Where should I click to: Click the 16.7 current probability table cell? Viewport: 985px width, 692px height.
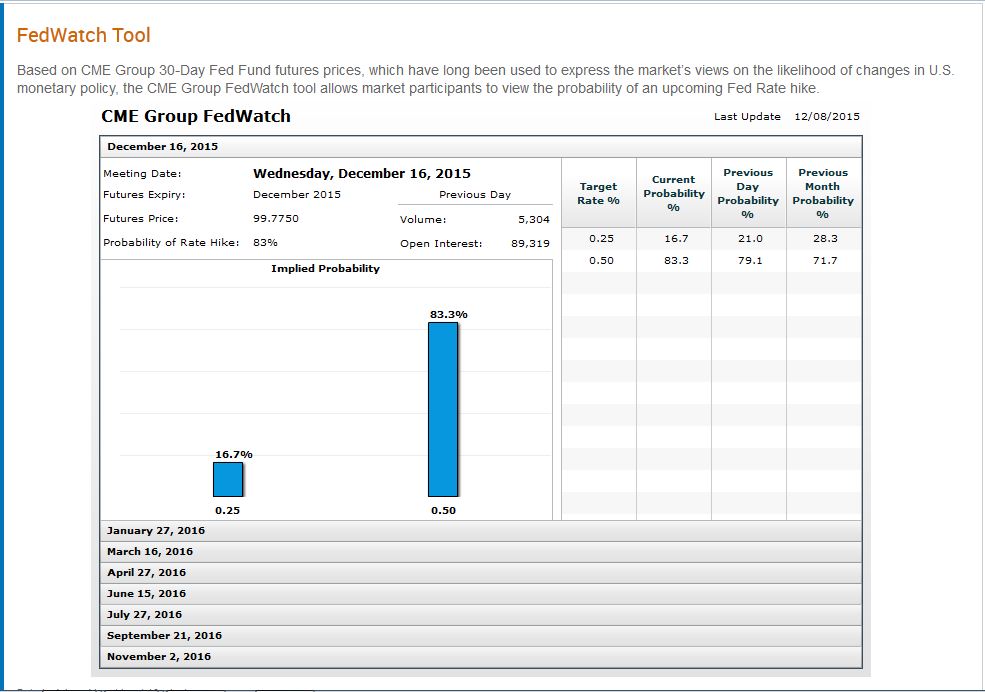pos(676,239)
